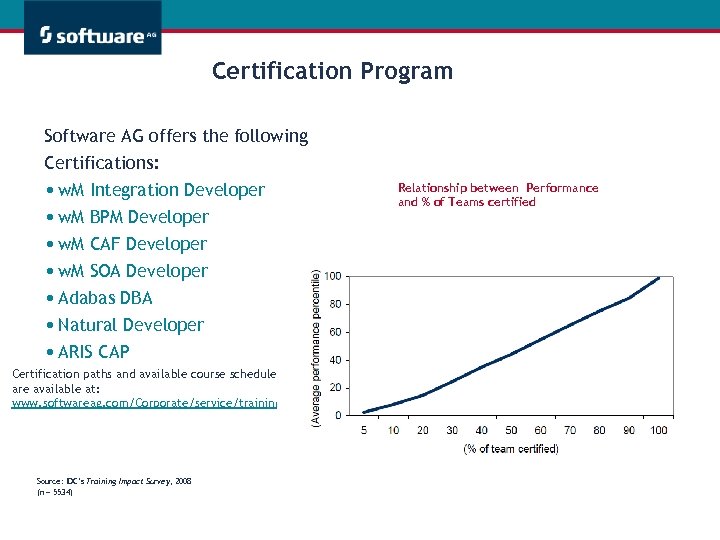Click the x-axis value '90'

coord(629,430)
